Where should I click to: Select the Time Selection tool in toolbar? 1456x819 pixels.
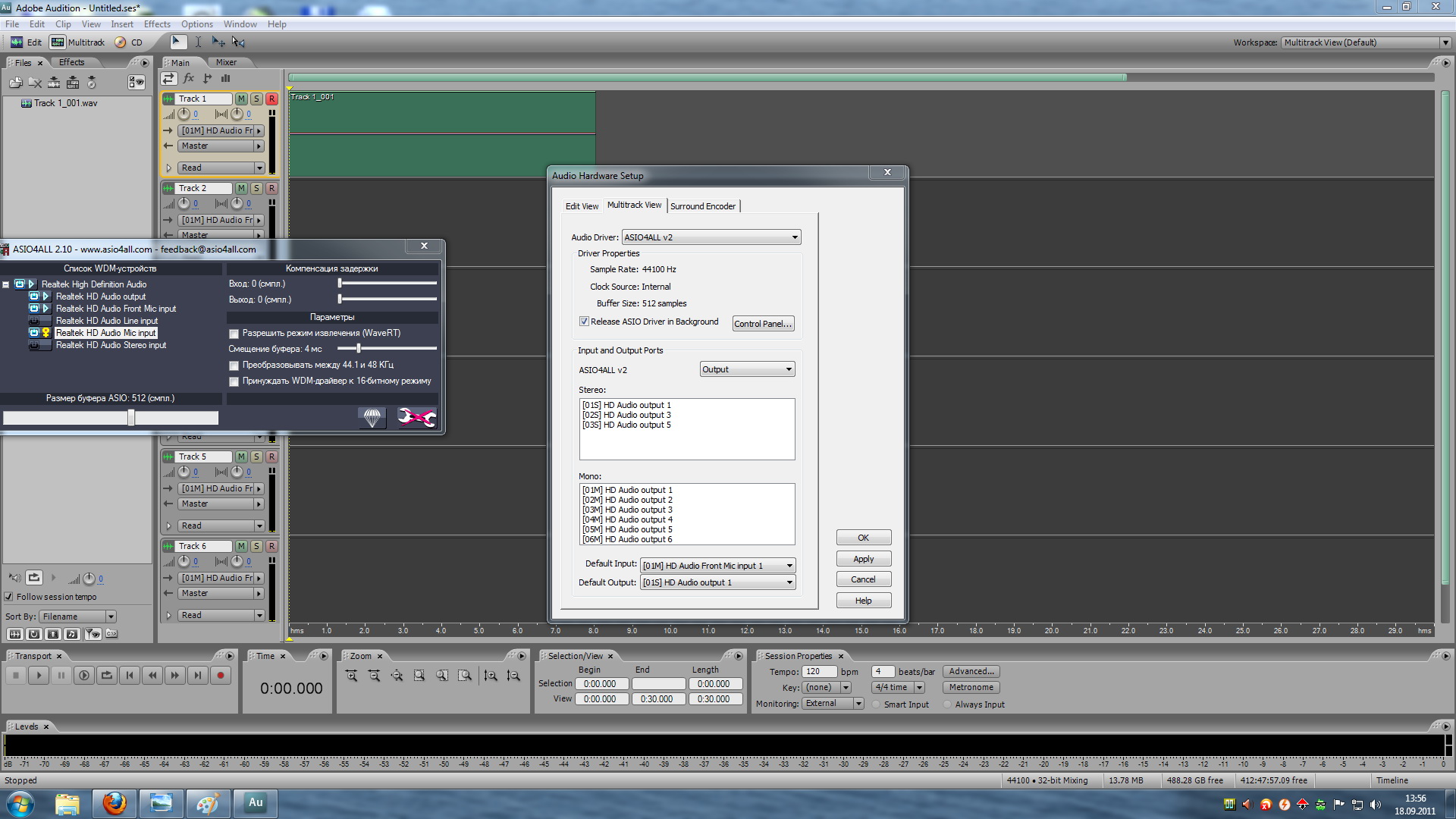[x=198, y=42]
